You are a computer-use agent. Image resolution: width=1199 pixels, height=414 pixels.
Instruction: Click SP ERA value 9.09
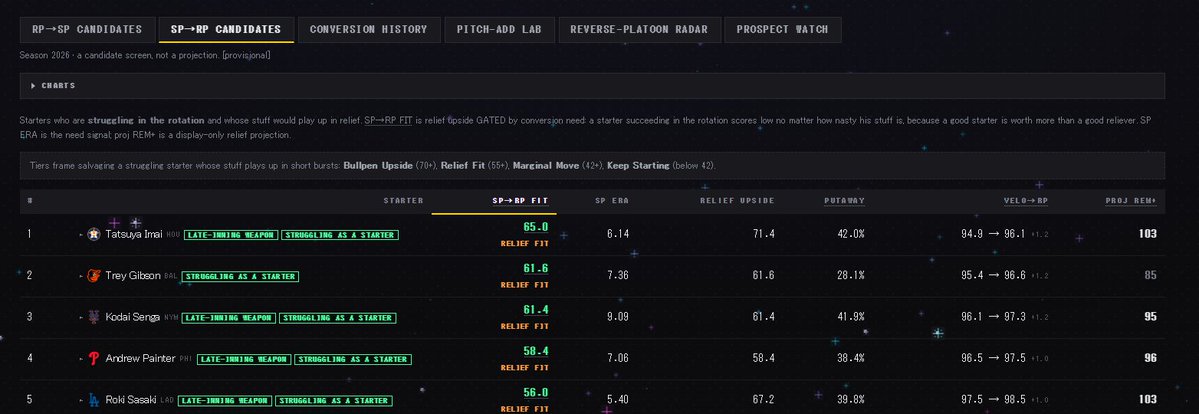(618, 317)
